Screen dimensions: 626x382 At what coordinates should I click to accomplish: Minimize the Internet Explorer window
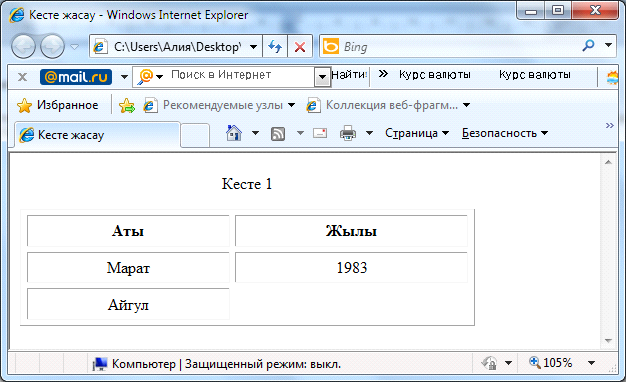pos(531,10)
